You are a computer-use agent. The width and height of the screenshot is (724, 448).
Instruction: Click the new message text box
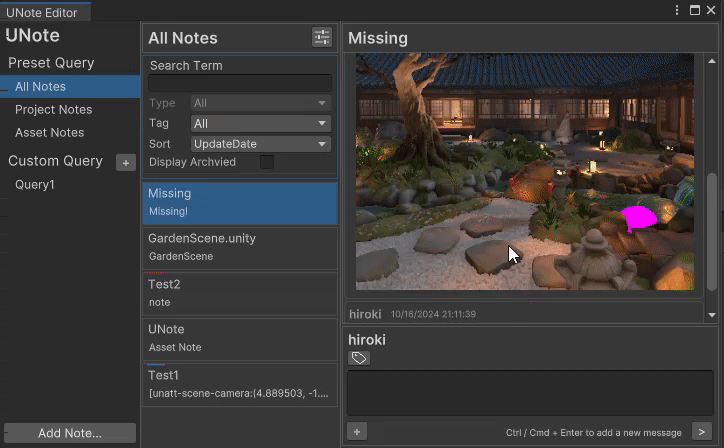click(x=530, y=393)
